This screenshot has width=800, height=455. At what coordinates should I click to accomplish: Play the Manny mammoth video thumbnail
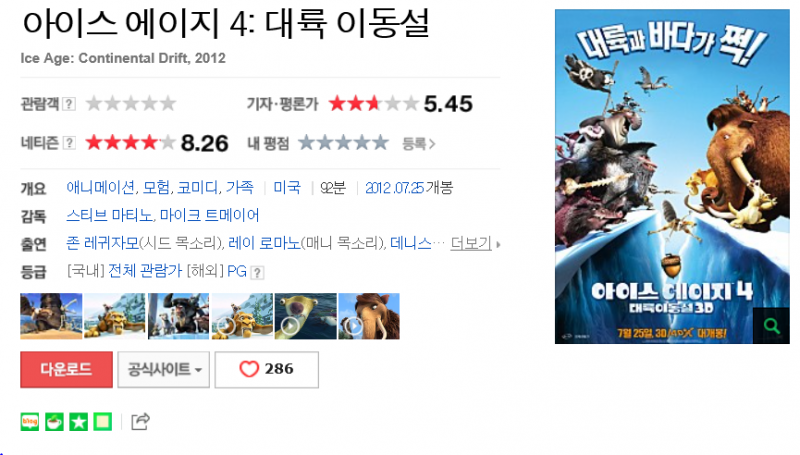[x=369, y=316]
